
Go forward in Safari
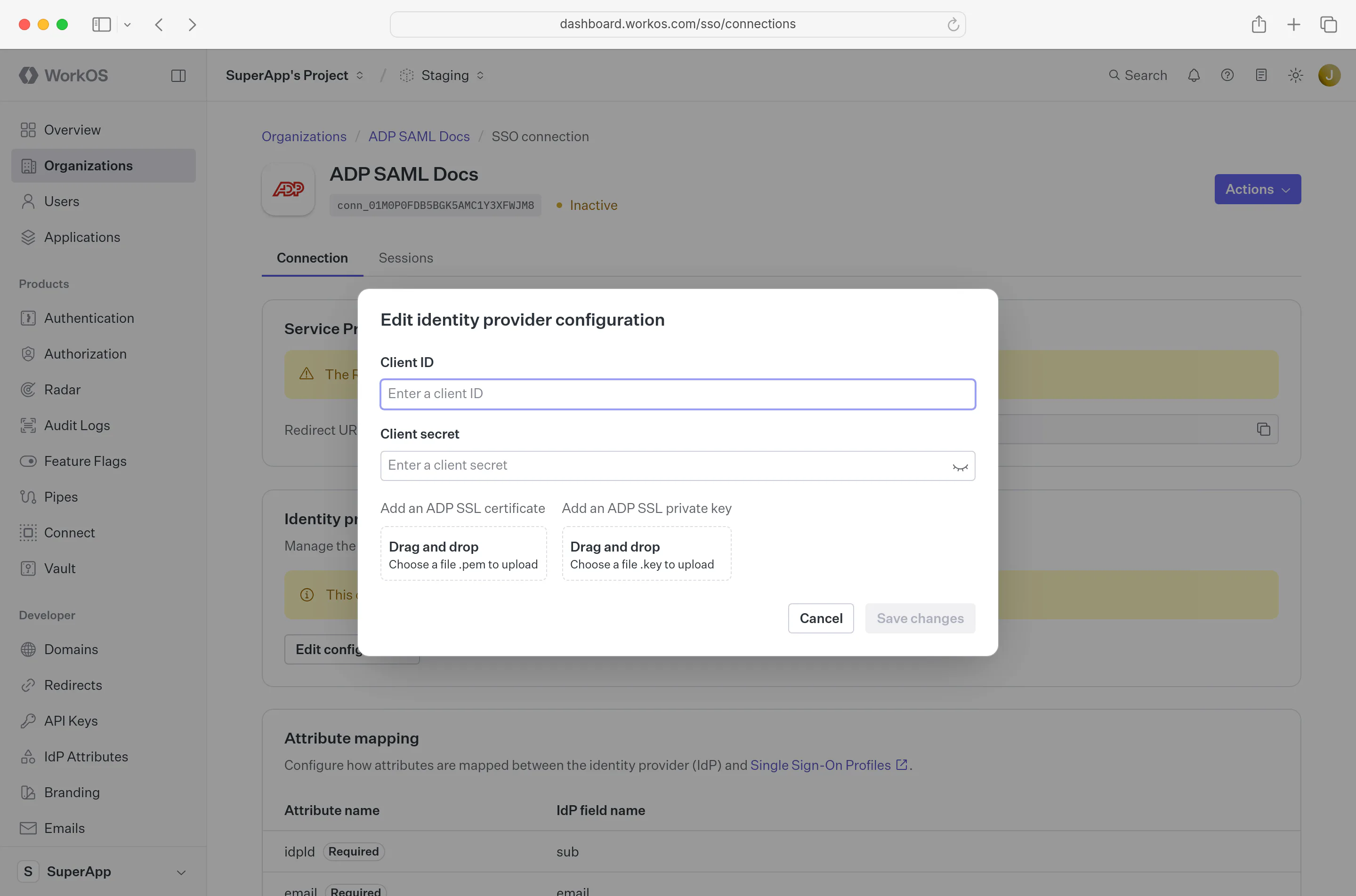192,24
